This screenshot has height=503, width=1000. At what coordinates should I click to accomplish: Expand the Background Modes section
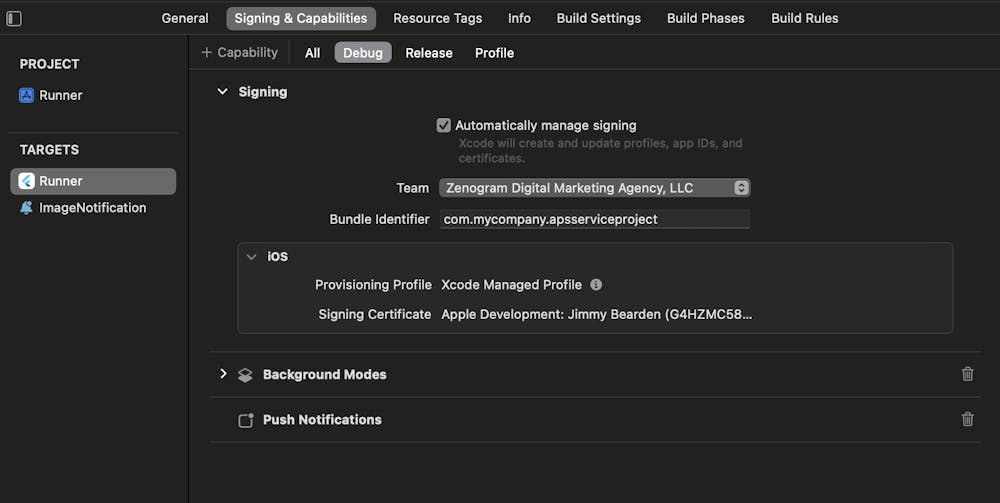pos(223,374)
